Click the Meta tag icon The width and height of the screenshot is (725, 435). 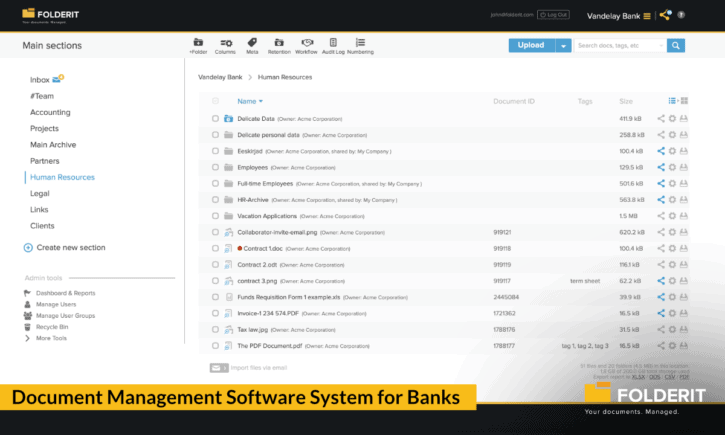coord(252,43)
